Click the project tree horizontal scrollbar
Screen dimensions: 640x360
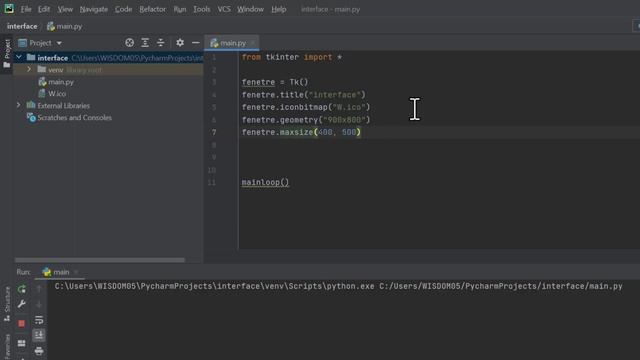pos(100,260)
